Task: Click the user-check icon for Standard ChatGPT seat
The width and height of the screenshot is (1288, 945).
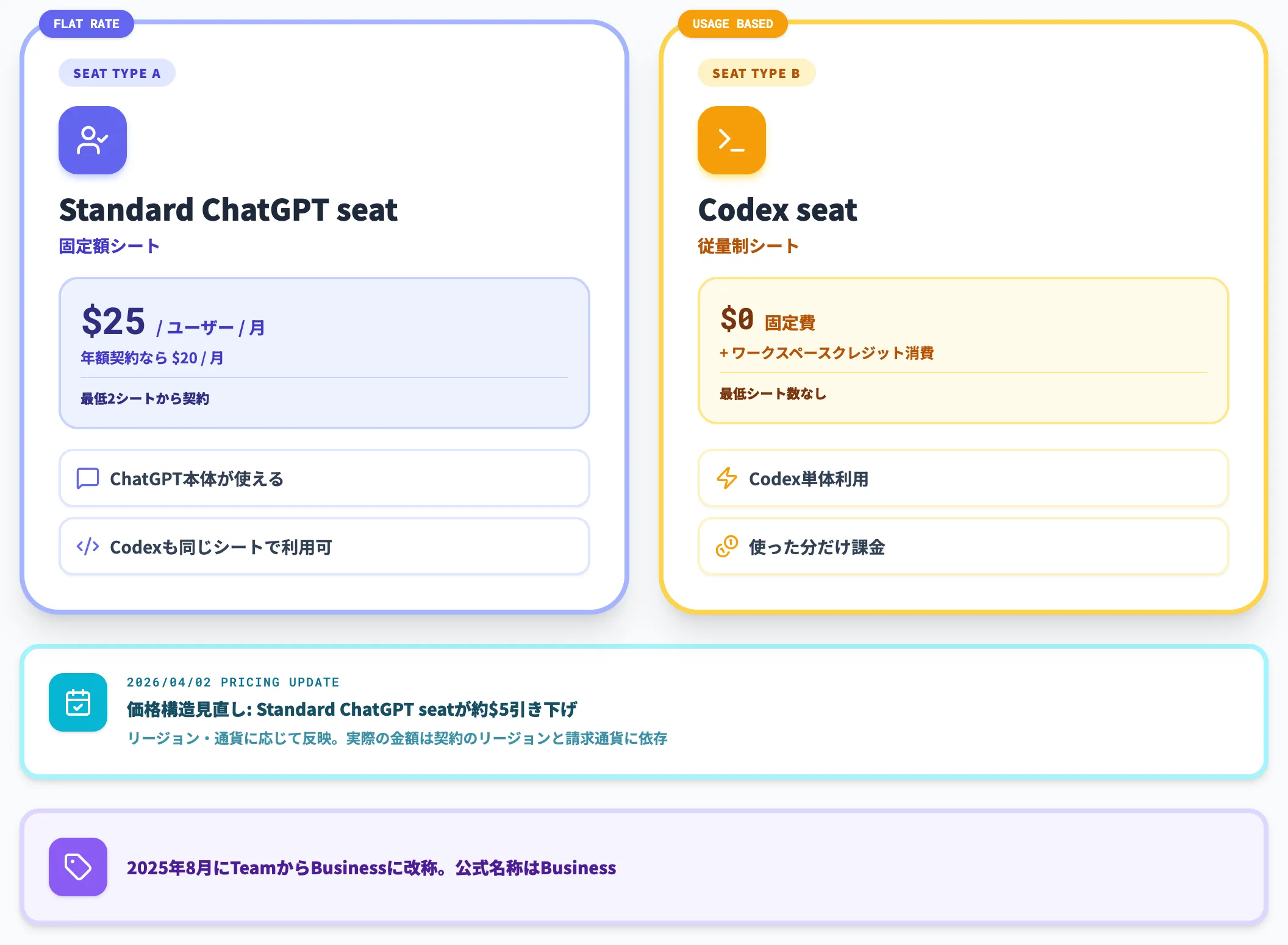Action: tap(93, 140)
